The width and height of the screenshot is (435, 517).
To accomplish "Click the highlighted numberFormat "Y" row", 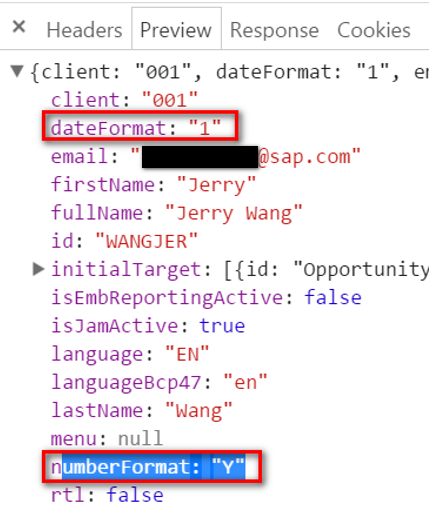I will tap(148, 467).
